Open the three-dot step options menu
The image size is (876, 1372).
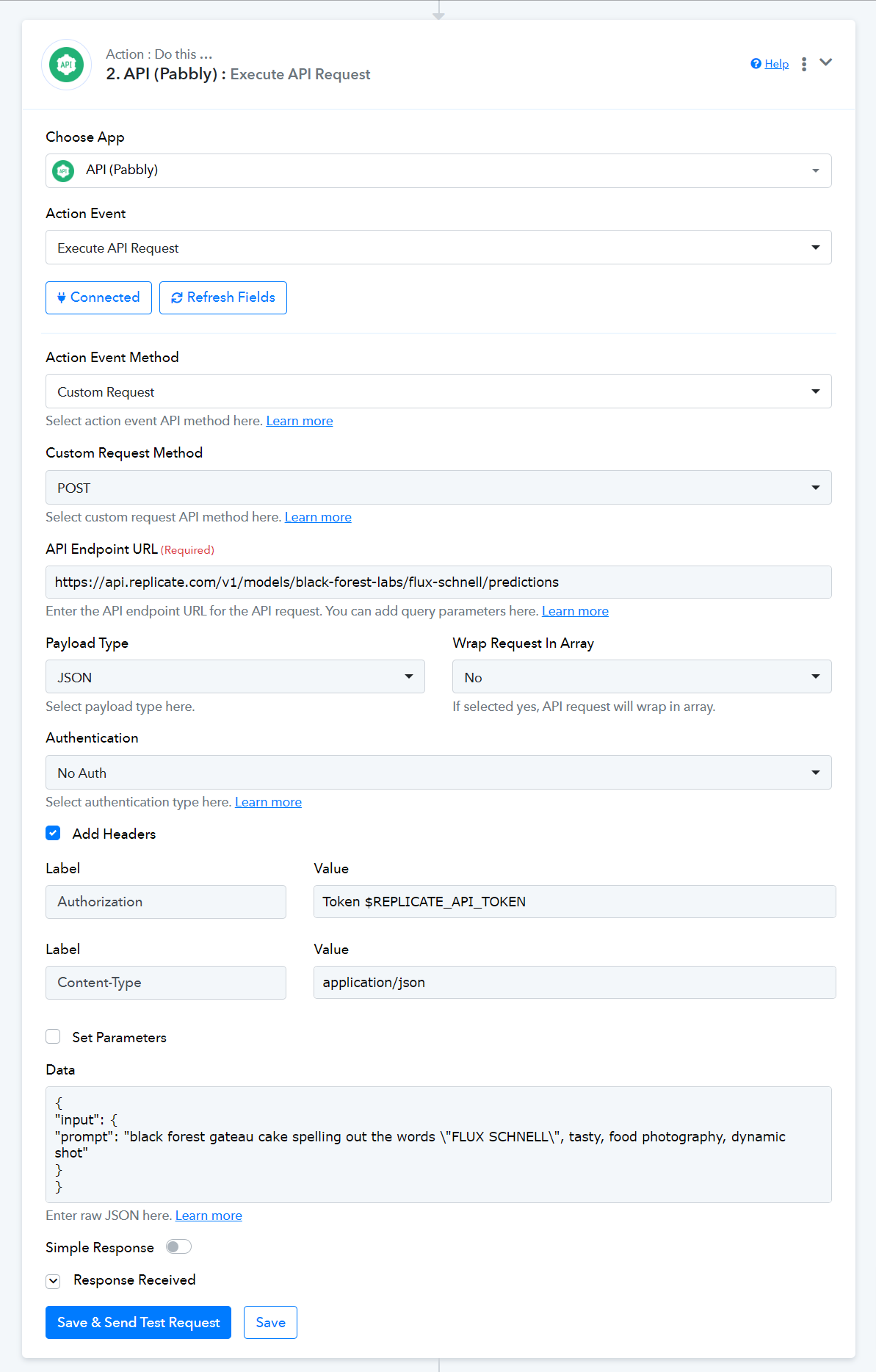point(804,64)
